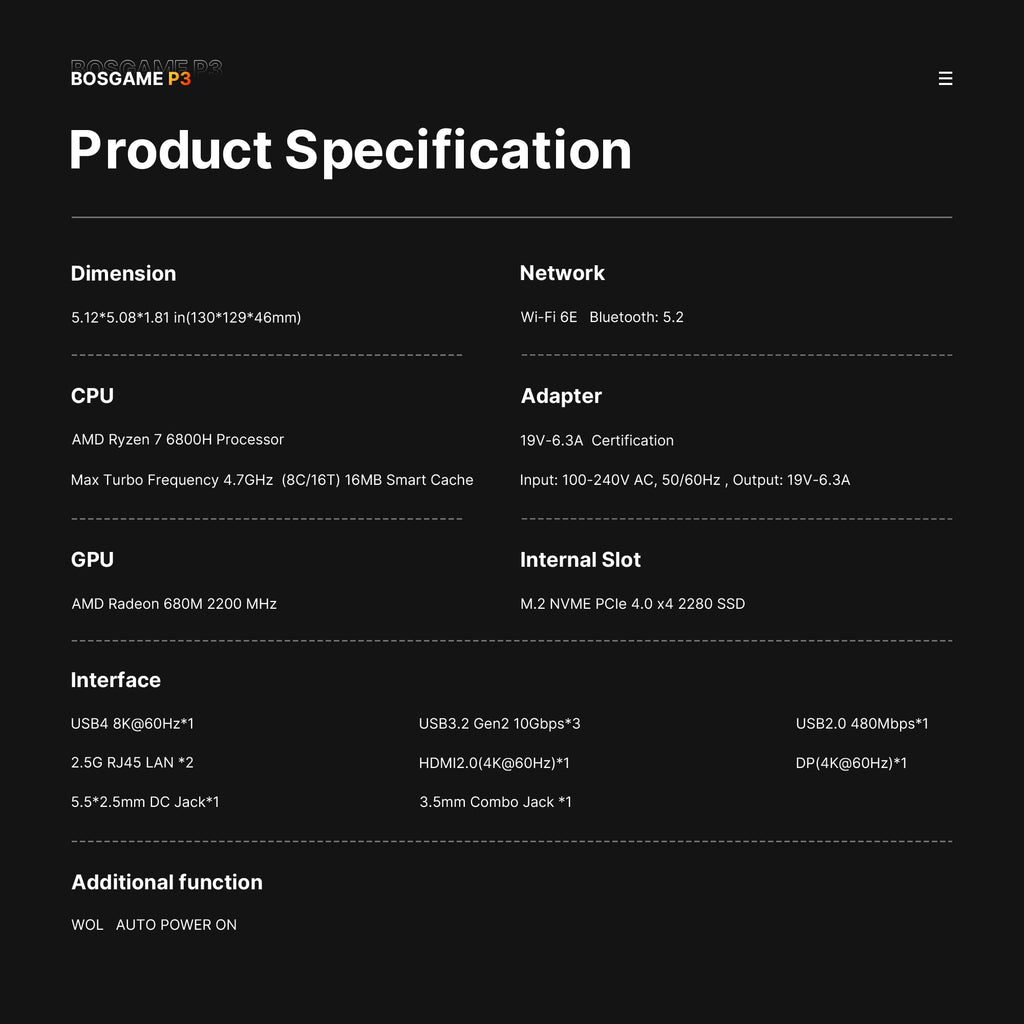Click the Additional function heading
Image resolution: width=1024 pixels, height=1024 pixels.
click(167, 882)
